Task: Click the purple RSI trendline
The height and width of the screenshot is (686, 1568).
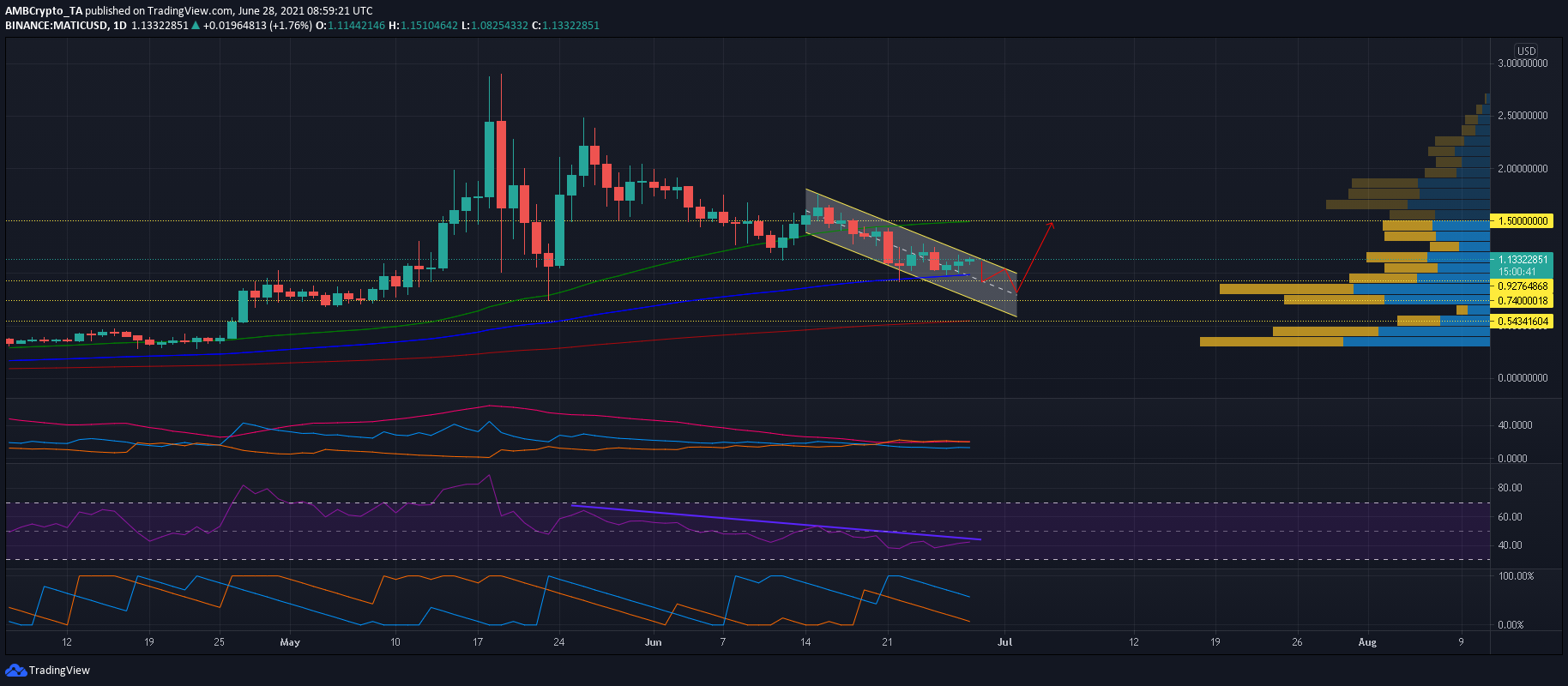Action: [775, 522]
